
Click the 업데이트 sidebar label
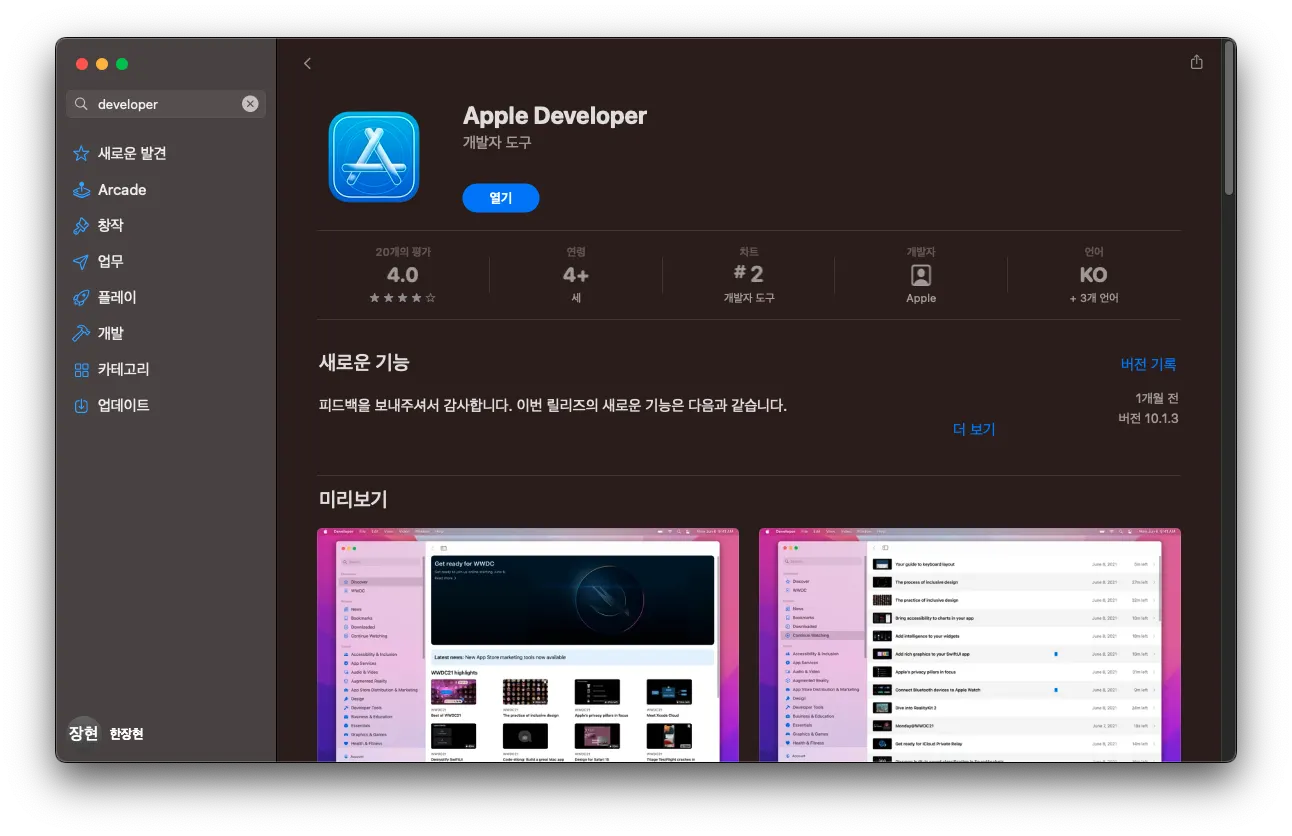124,406
